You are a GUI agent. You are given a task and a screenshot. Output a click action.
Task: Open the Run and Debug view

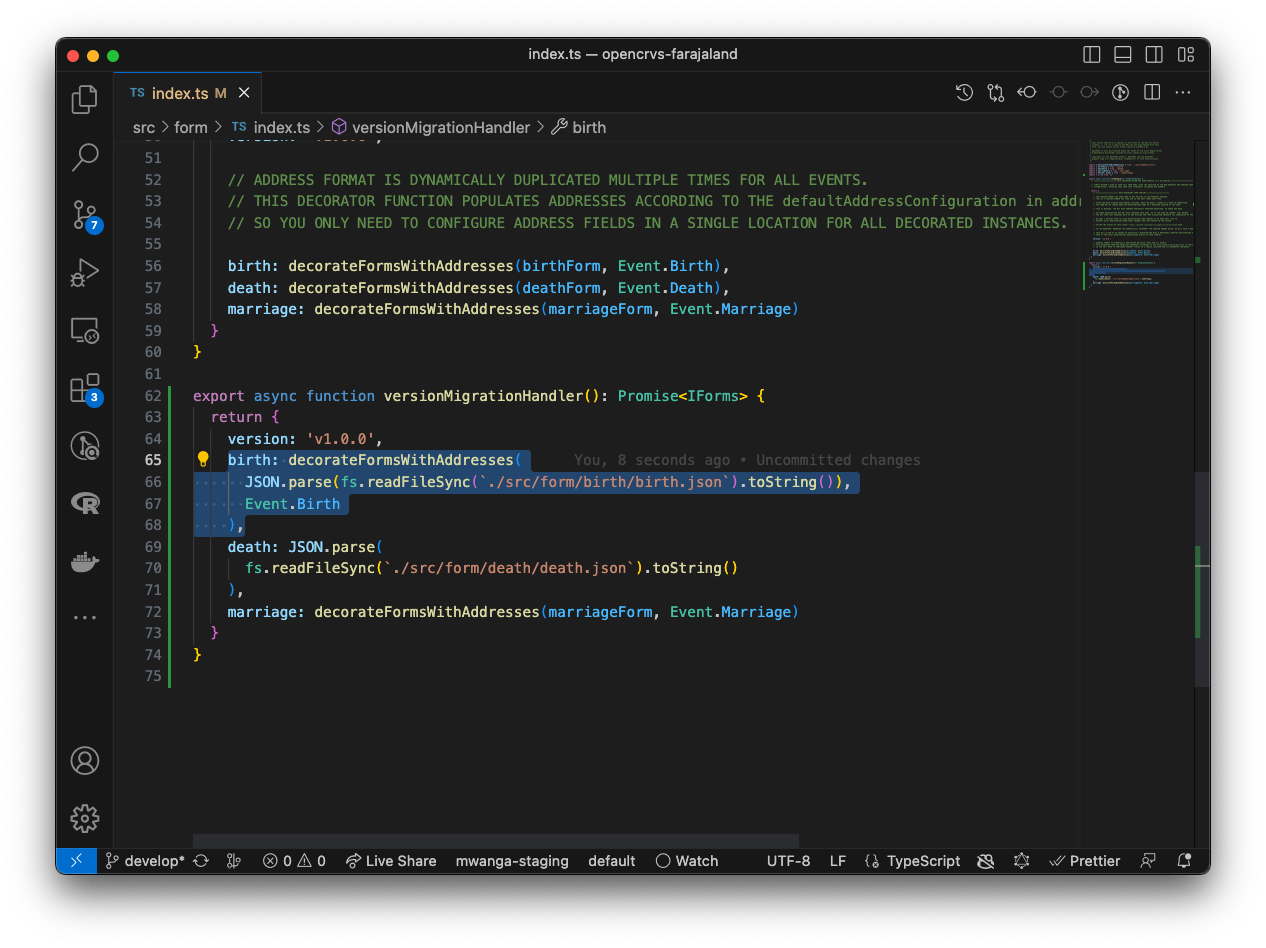(x=85, y=272)
